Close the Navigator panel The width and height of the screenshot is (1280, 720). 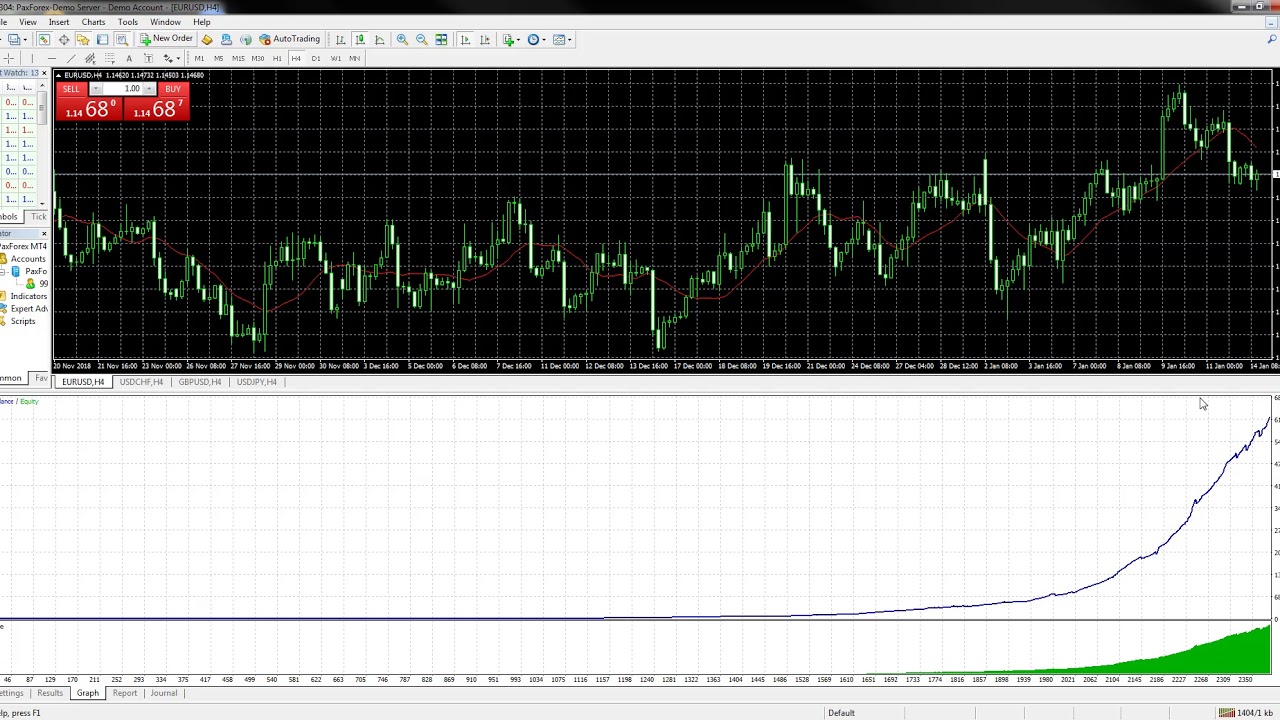tap(44, 234)
